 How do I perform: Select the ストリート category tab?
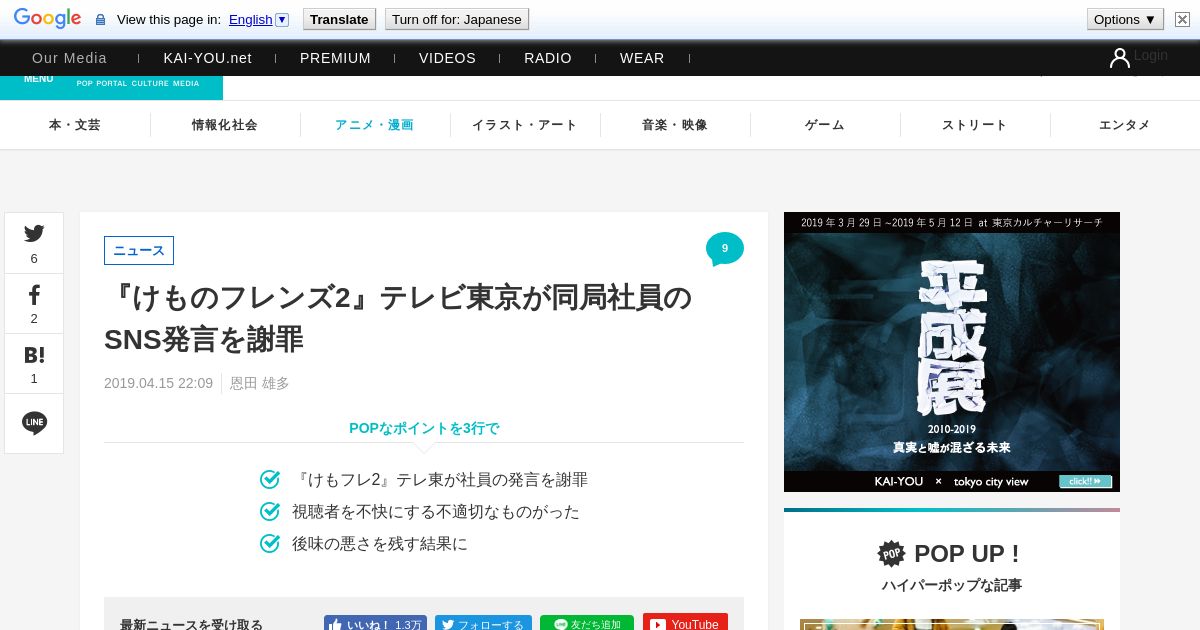(x=975, y=125)
